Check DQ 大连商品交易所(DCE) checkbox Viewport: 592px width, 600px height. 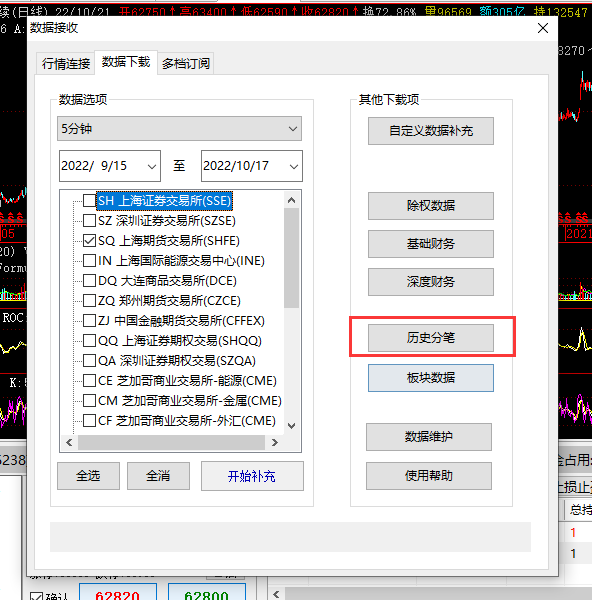(89, 280)
